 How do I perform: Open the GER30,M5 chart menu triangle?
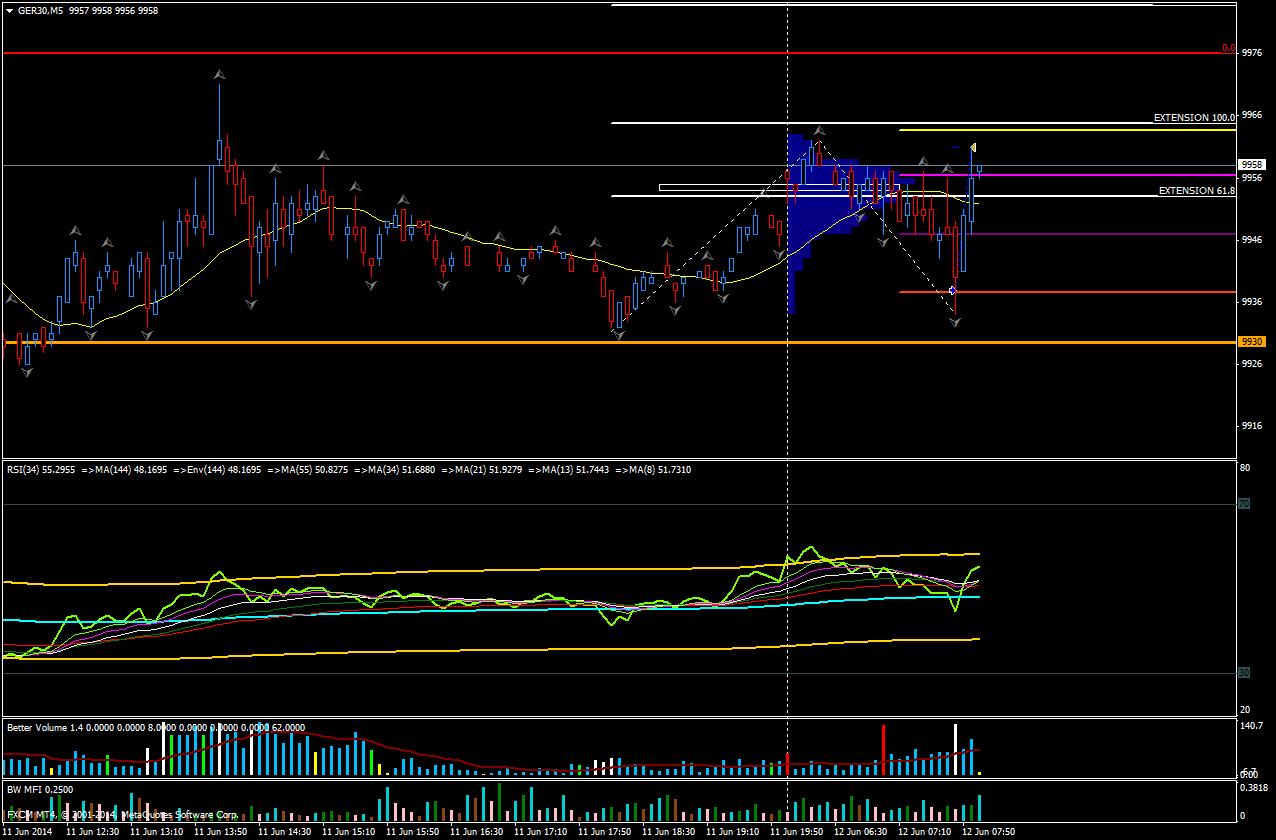9,10
